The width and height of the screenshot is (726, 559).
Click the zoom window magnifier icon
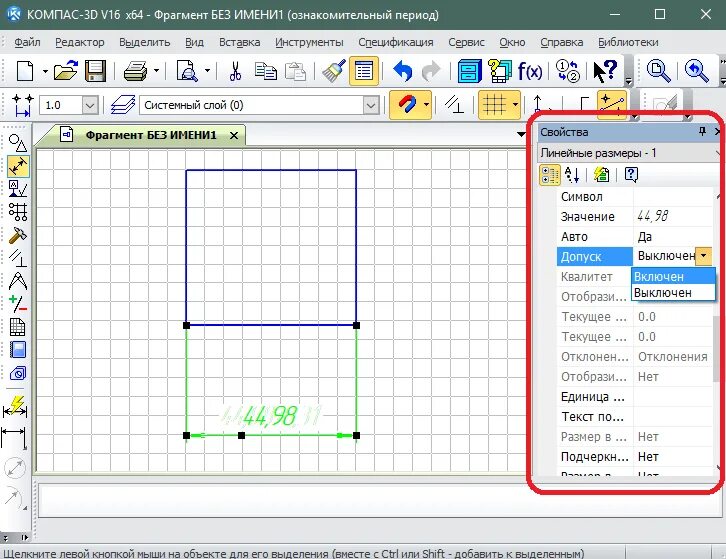point(658,71)
